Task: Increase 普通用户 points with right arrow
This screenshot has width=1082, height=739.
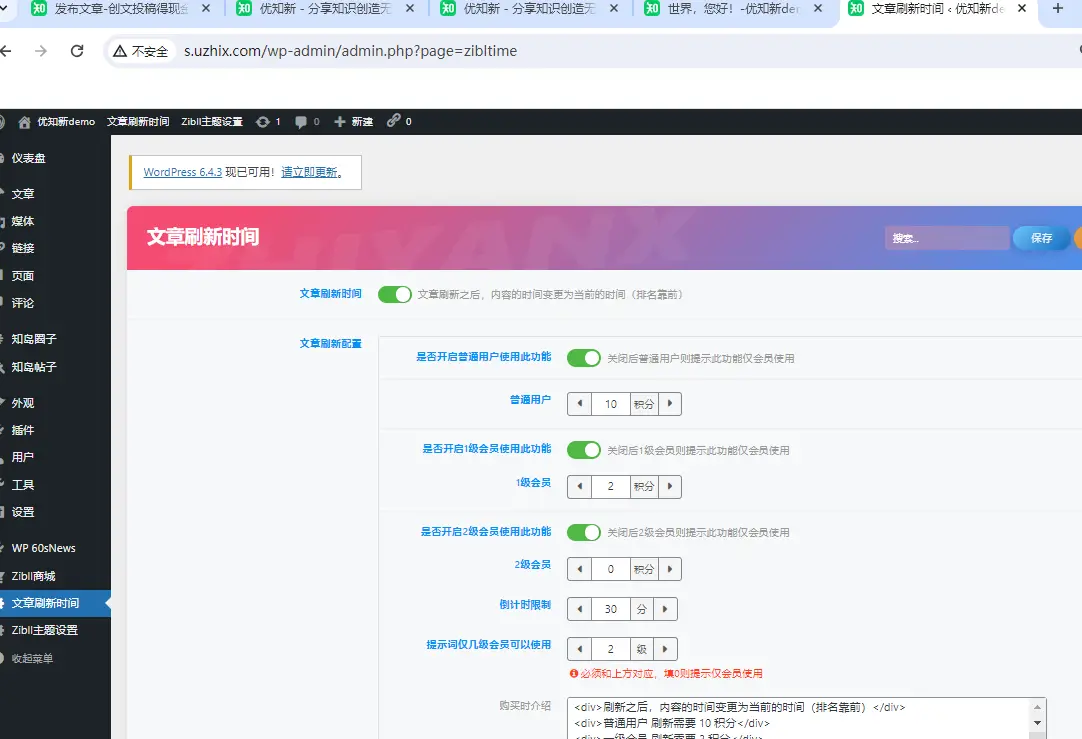Action: [x=669, y=404]
